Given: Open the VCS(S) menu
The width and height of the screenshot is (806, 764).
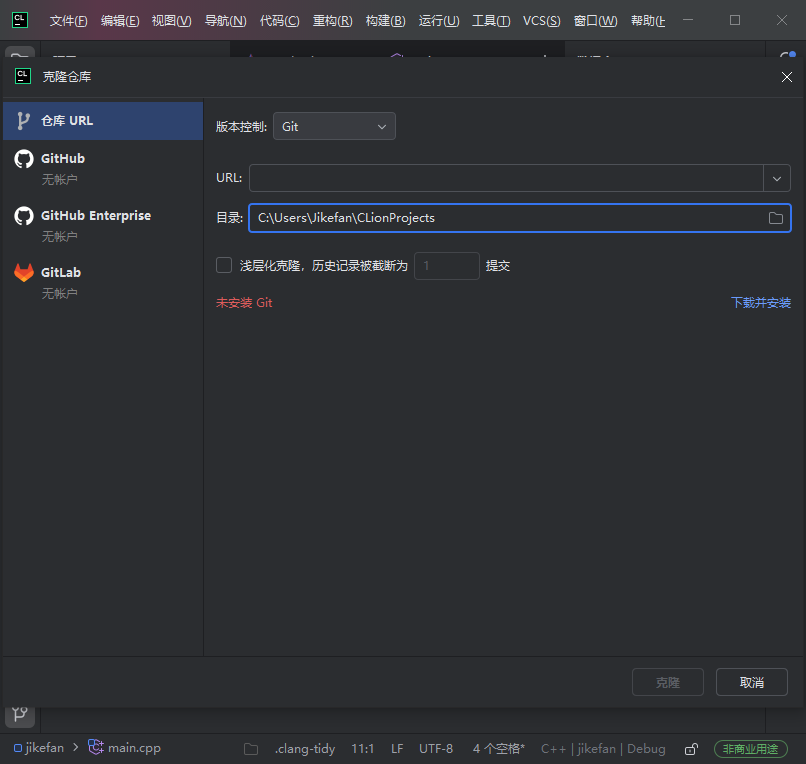Looking at the screenshot, I should [x=542, y=21].
